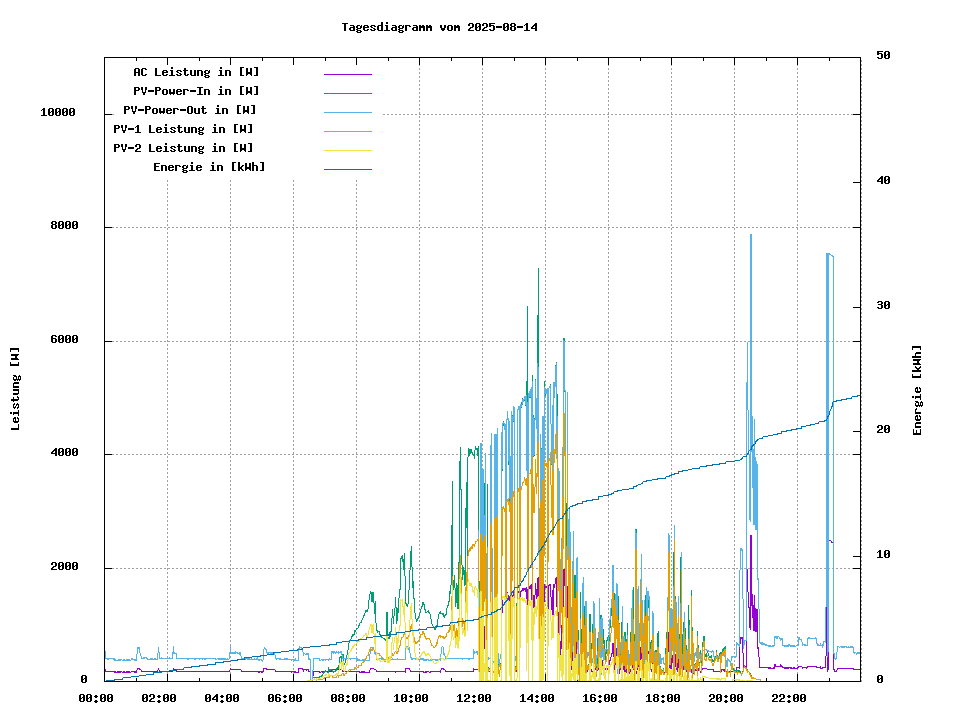Click the light blue PV-Power-Out legend line

tap(347, 112)
